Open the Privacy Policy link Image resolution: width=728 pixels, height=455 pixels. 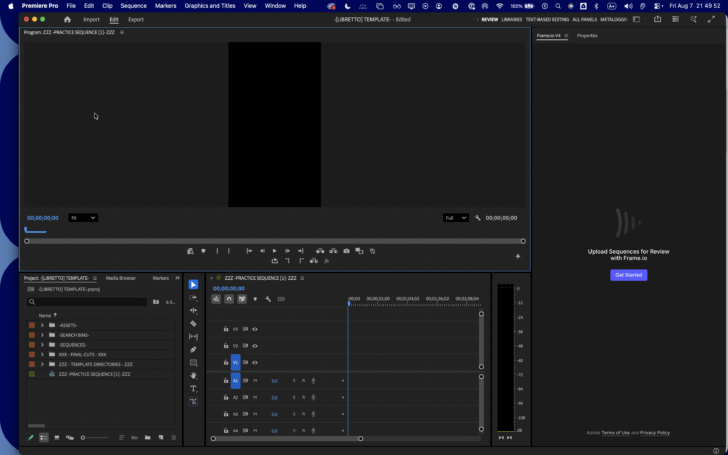tap(655, 433)
